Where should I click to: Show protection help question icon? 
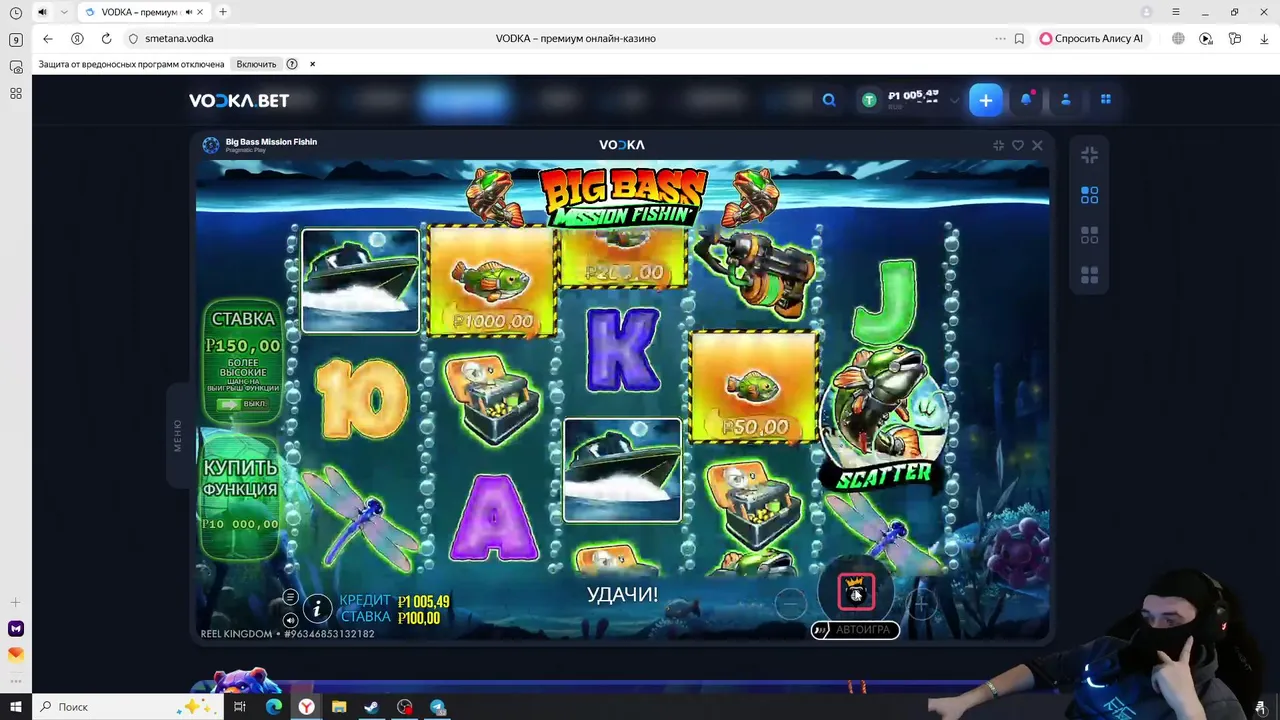(x=292, y=64)
